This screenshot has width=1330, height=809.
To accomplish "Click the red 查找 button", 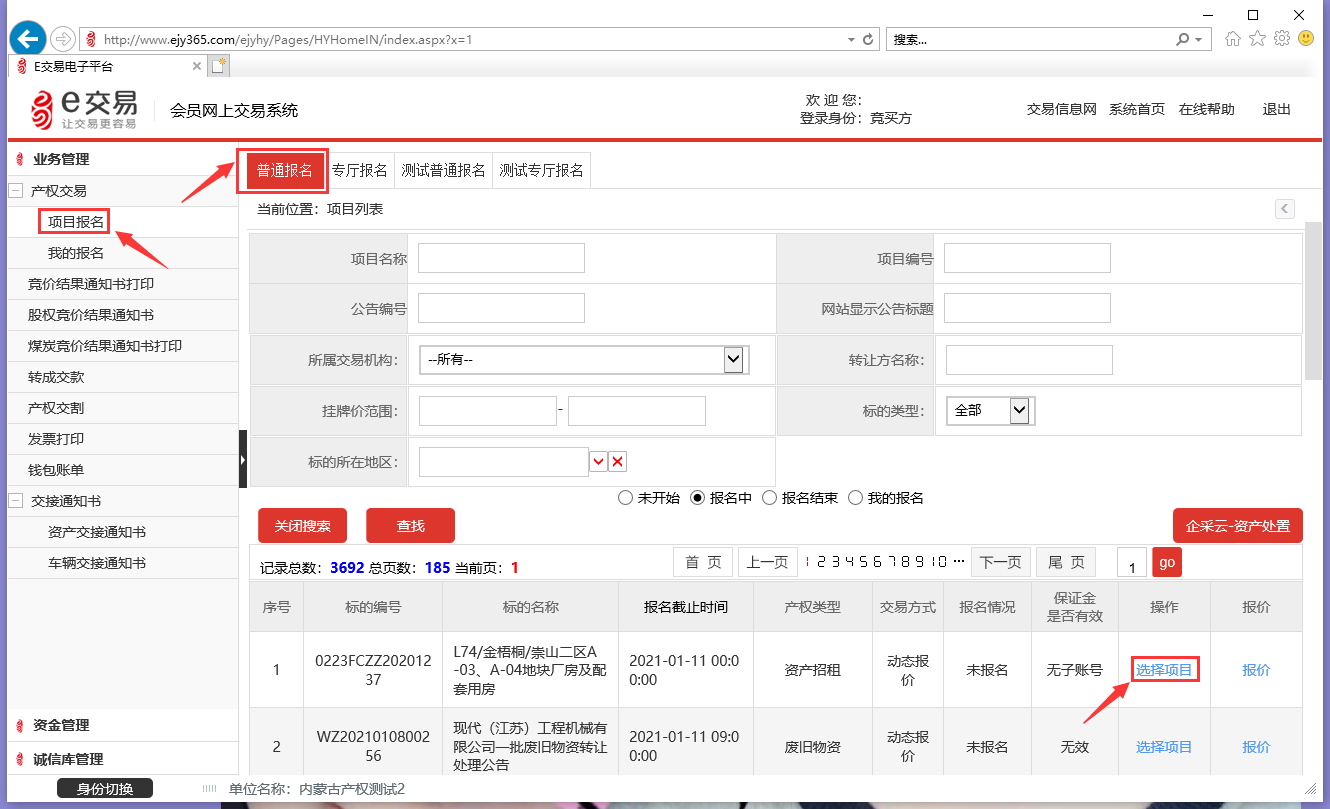I will click(410, 526).
